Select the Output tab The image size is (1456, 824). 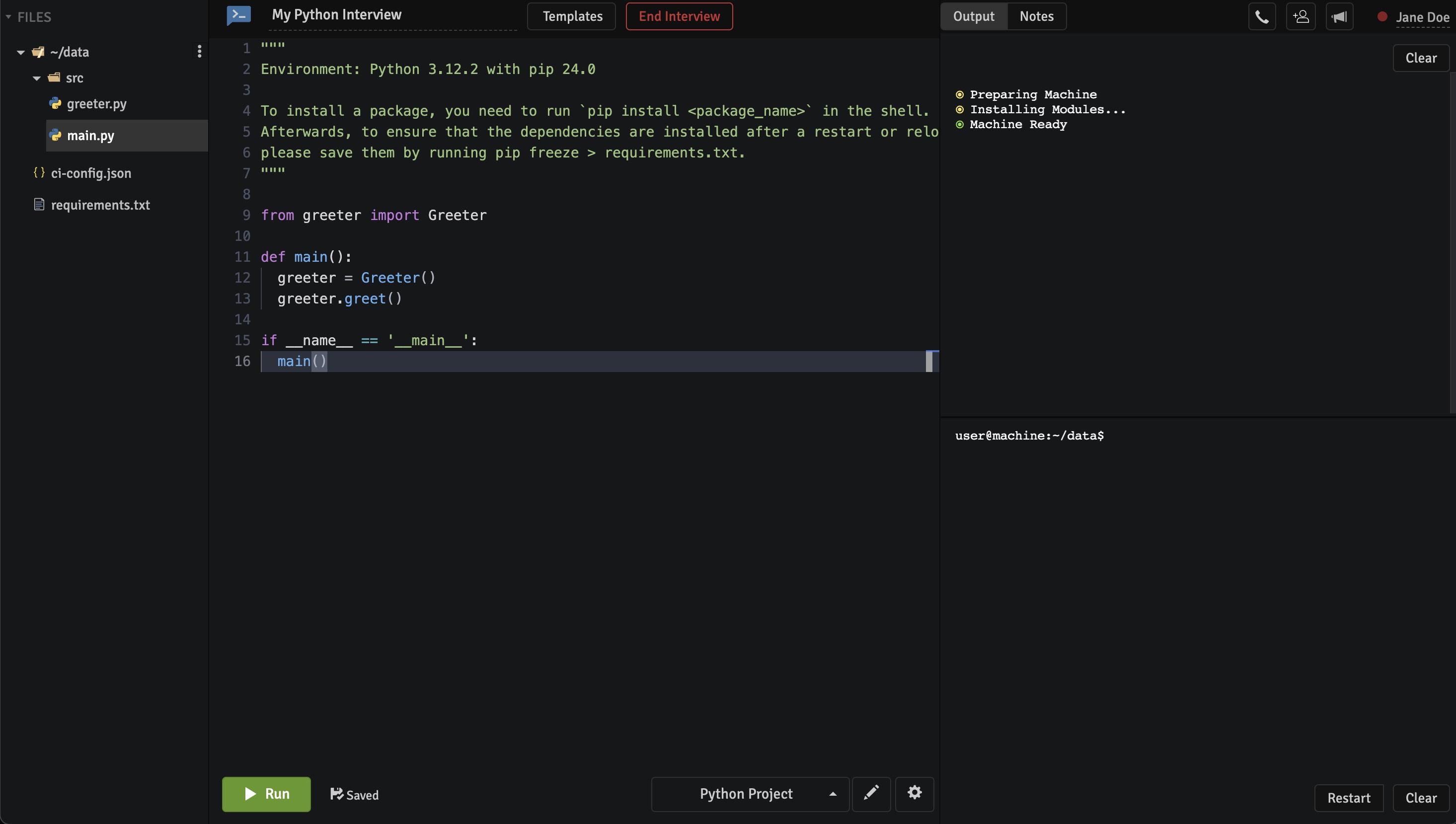coord(973,16)
